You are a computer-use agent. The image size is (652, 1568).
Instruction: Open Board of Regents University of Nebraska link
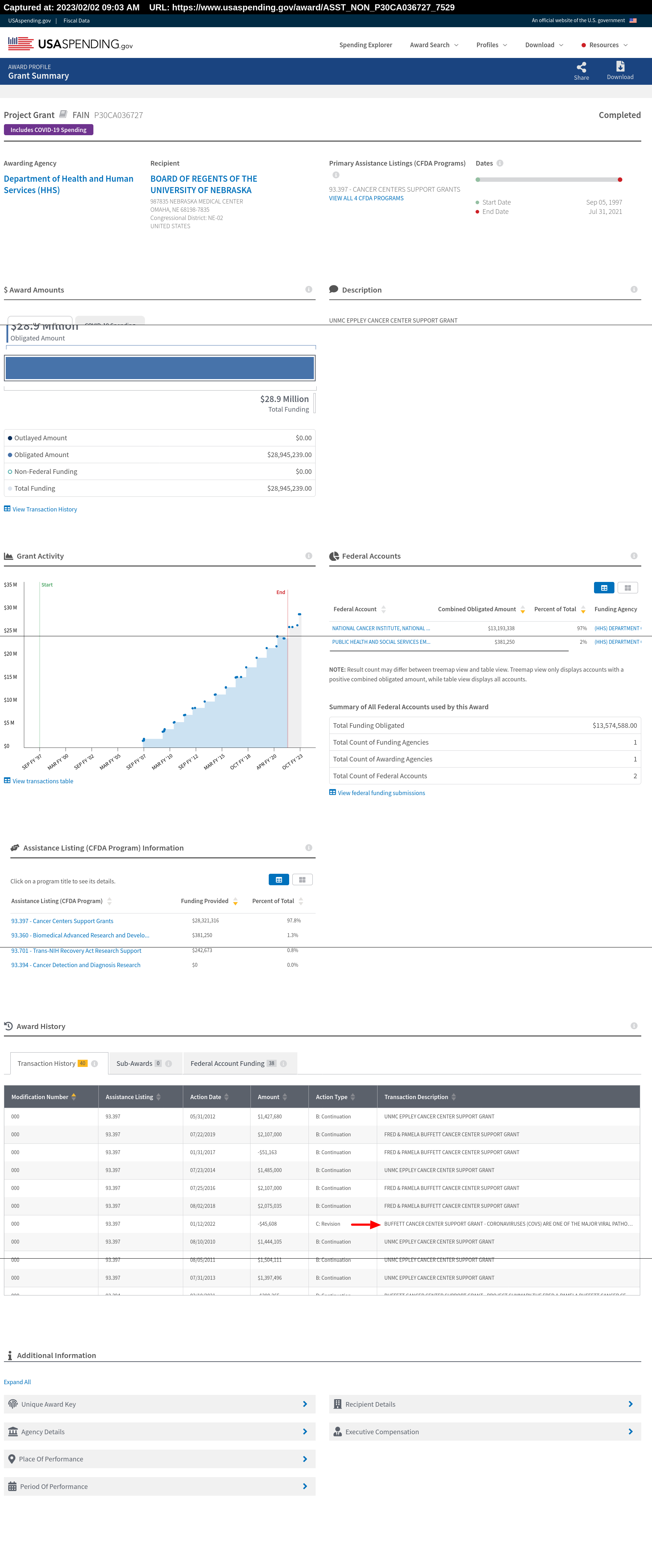pyautogui.click(x=204, y=185)
